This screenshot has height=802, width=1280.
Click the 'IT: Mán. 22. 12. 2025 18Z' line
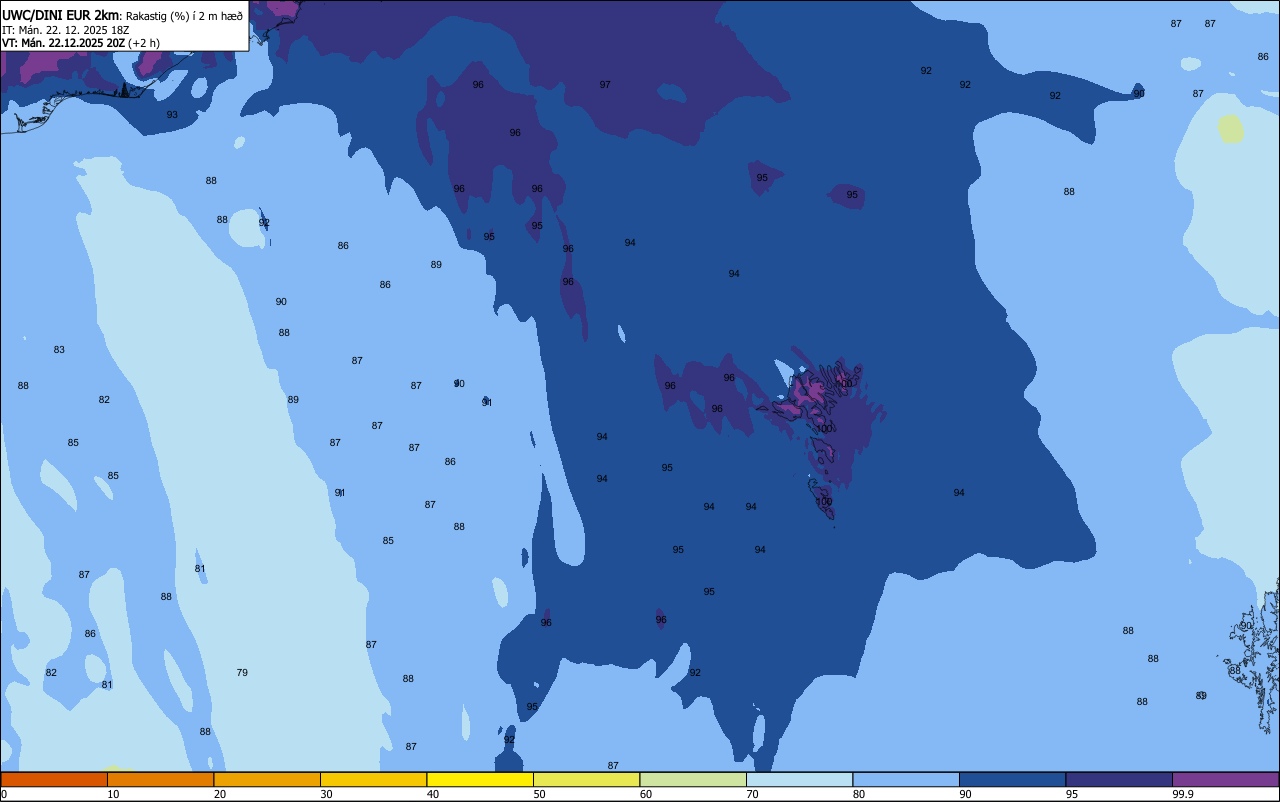[65, 30]
